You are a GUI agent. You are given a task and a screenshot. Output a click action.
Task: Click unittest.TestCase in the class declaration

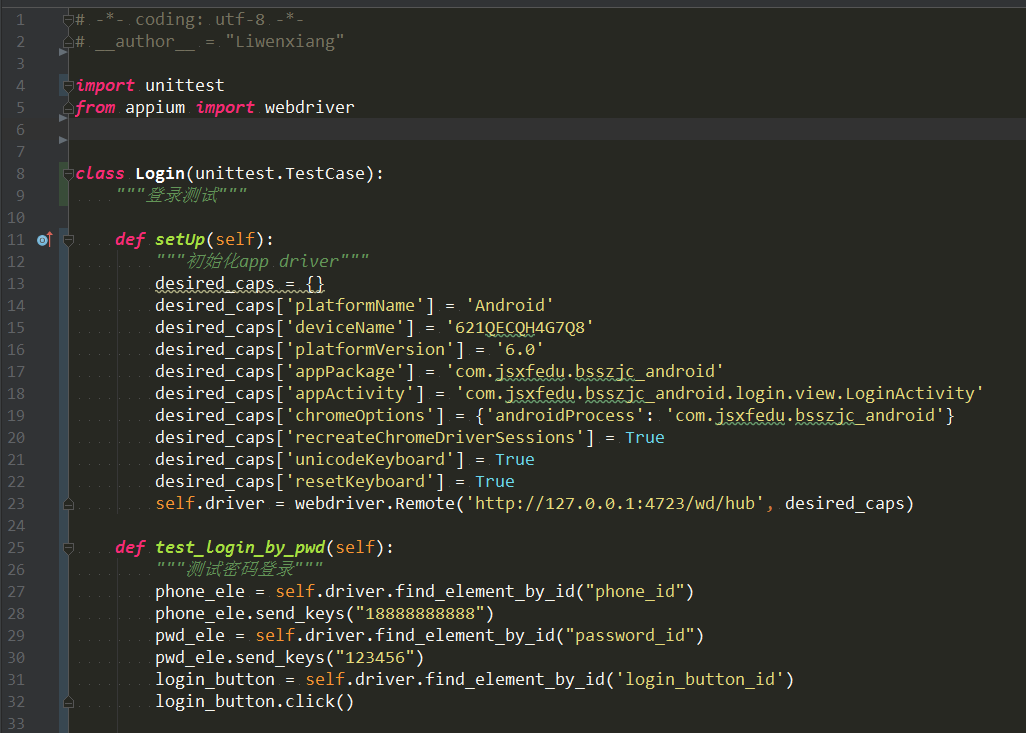[x=279, y=173]
